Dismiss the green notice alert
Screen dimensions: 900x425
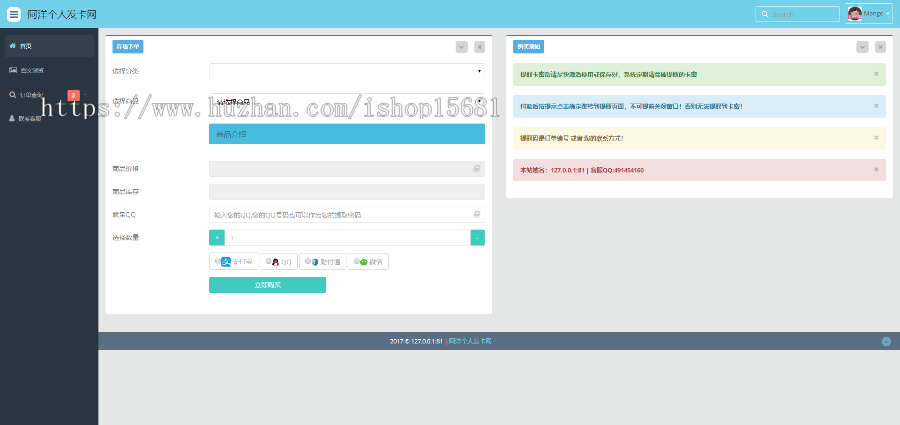click(x=876, y=74)
